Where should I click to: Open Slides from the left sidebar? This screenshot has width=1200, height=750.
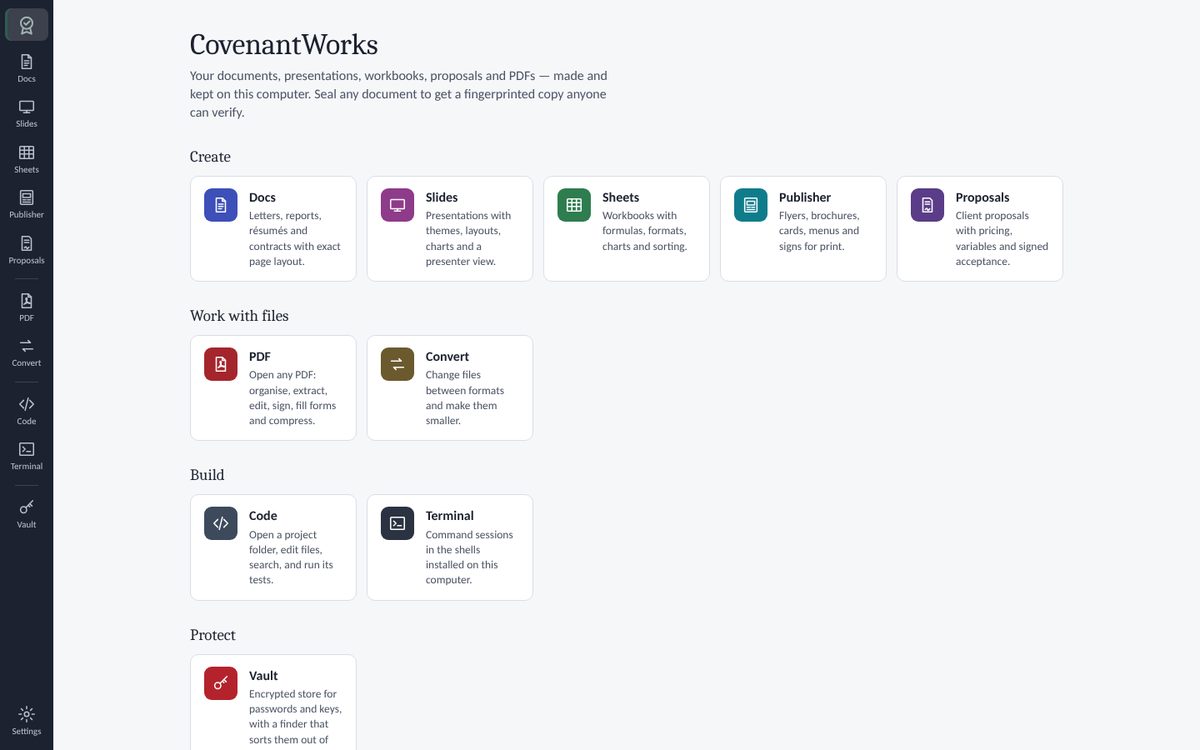point(26,113)
